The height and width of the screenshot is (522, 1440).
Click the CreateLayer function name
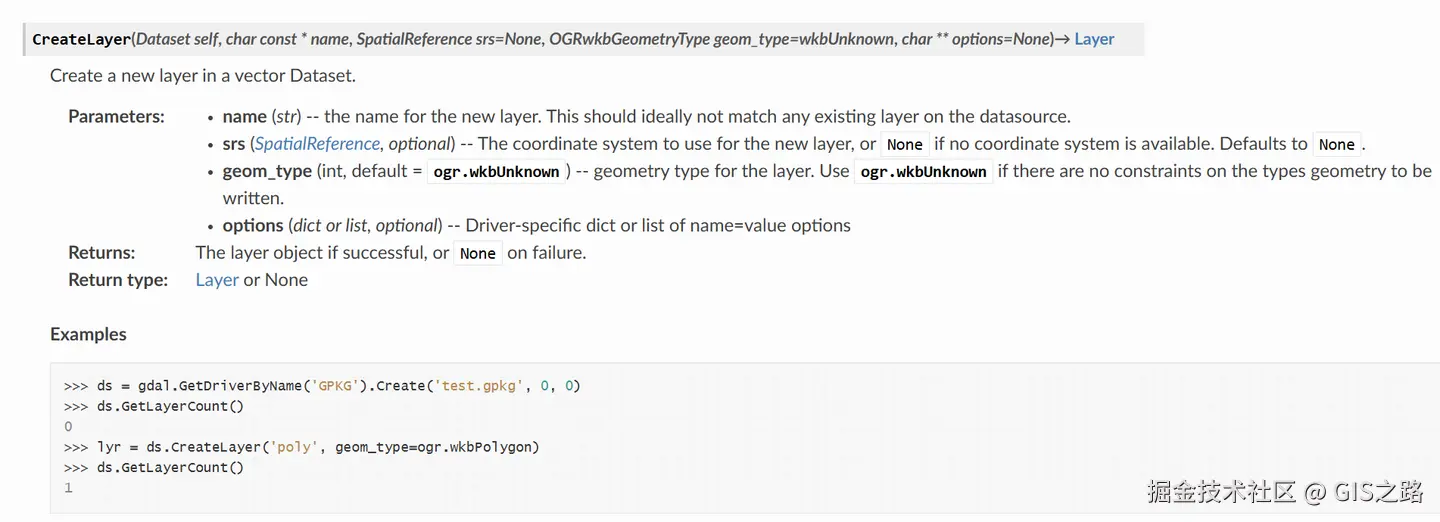[x=81, y=40]
